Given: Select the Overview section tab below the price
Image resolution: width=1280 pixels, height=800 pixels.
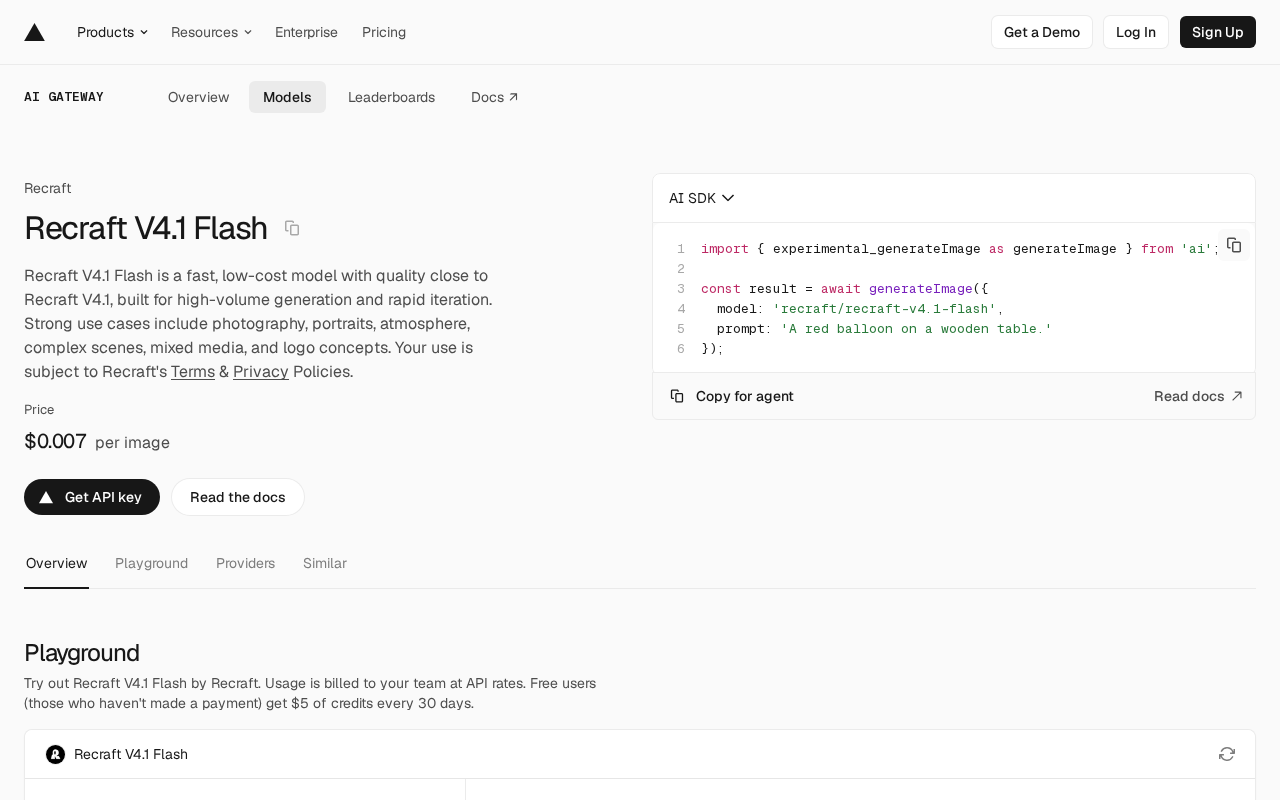Looking at the screenshot, I should (x=56, y=563).
